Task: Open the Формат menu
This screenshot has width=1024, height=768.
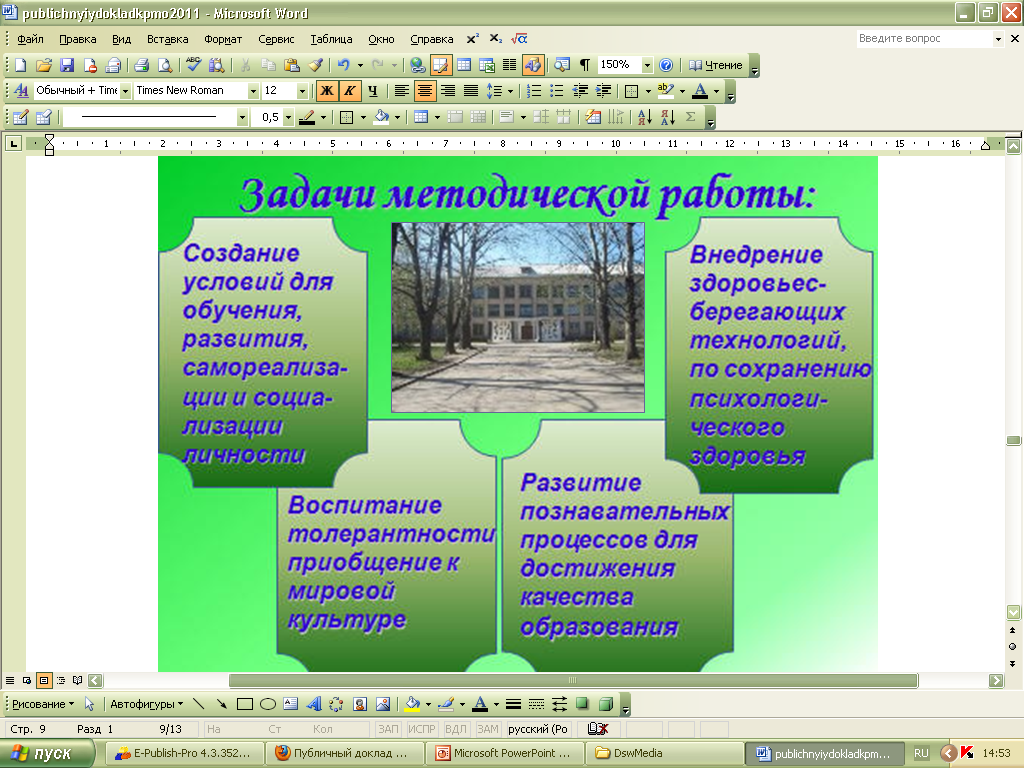Action: coord(223,39)
